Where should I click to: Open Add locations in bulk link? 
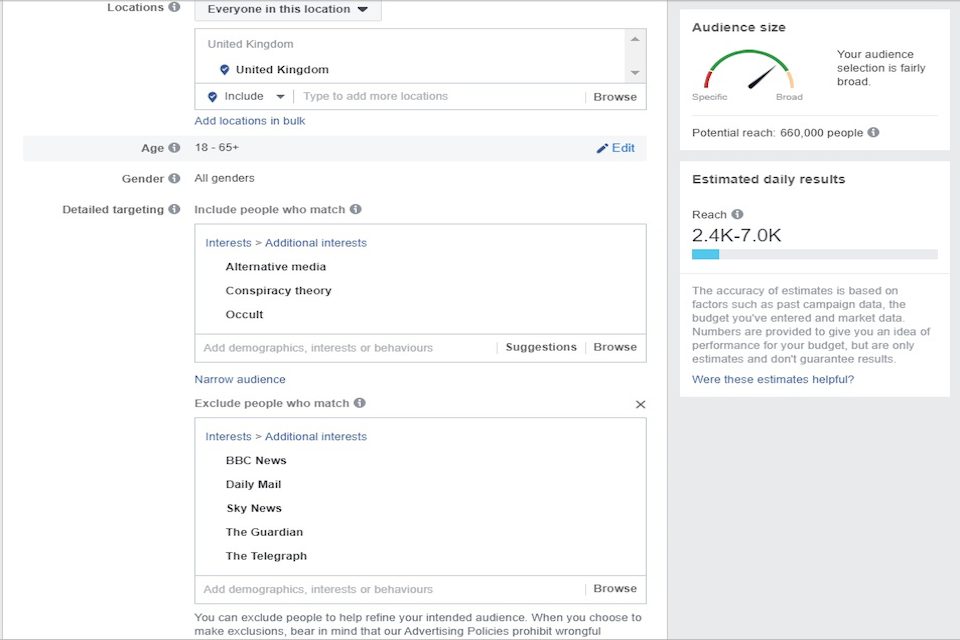tap(250, 121)
